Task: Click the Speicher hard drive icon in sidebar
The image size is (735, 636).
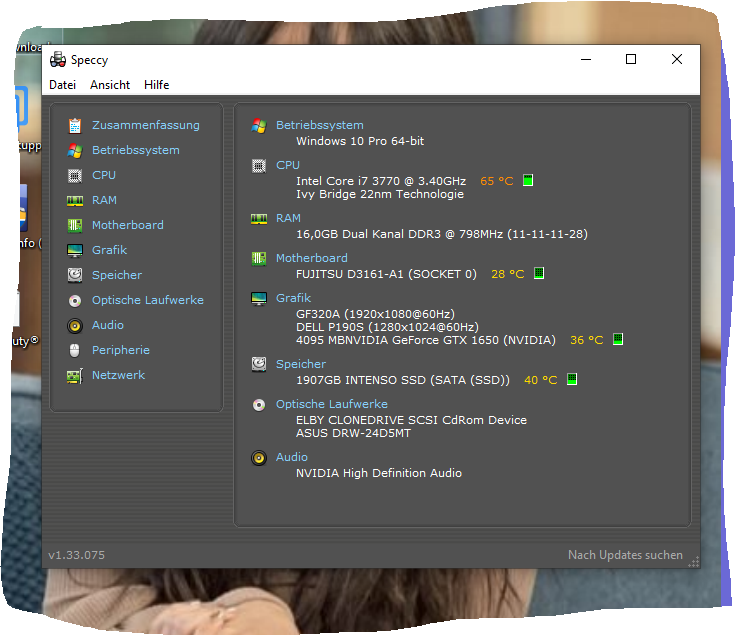Action: [75, 275]
